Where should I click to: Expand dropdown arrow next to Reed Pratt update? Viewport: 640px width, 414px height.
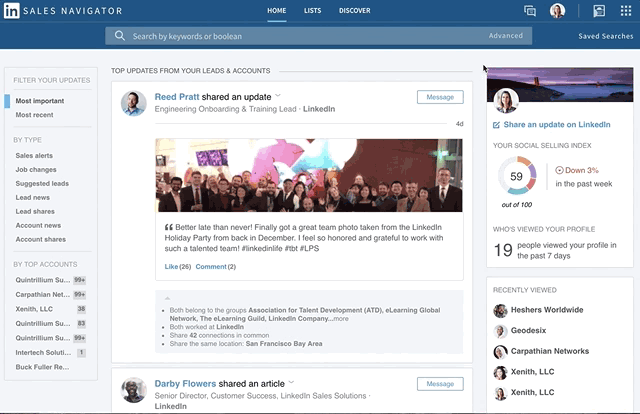[278, 96]
